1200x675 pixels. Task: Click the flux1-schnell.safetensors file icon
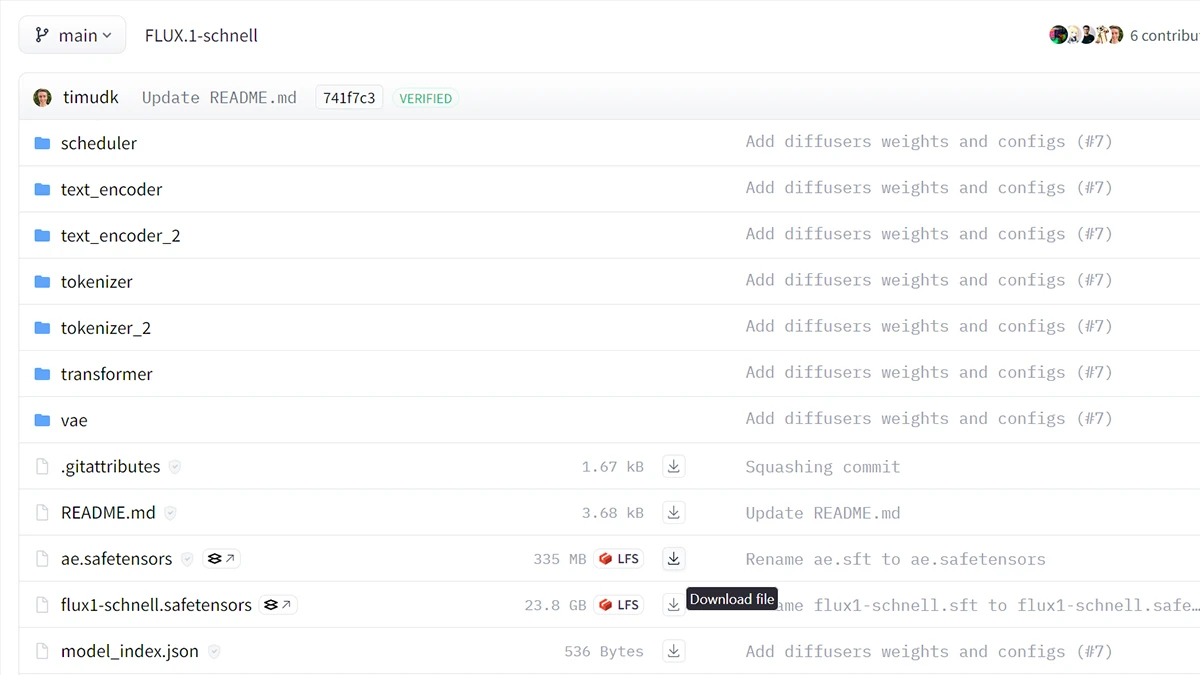coord(42,604)
